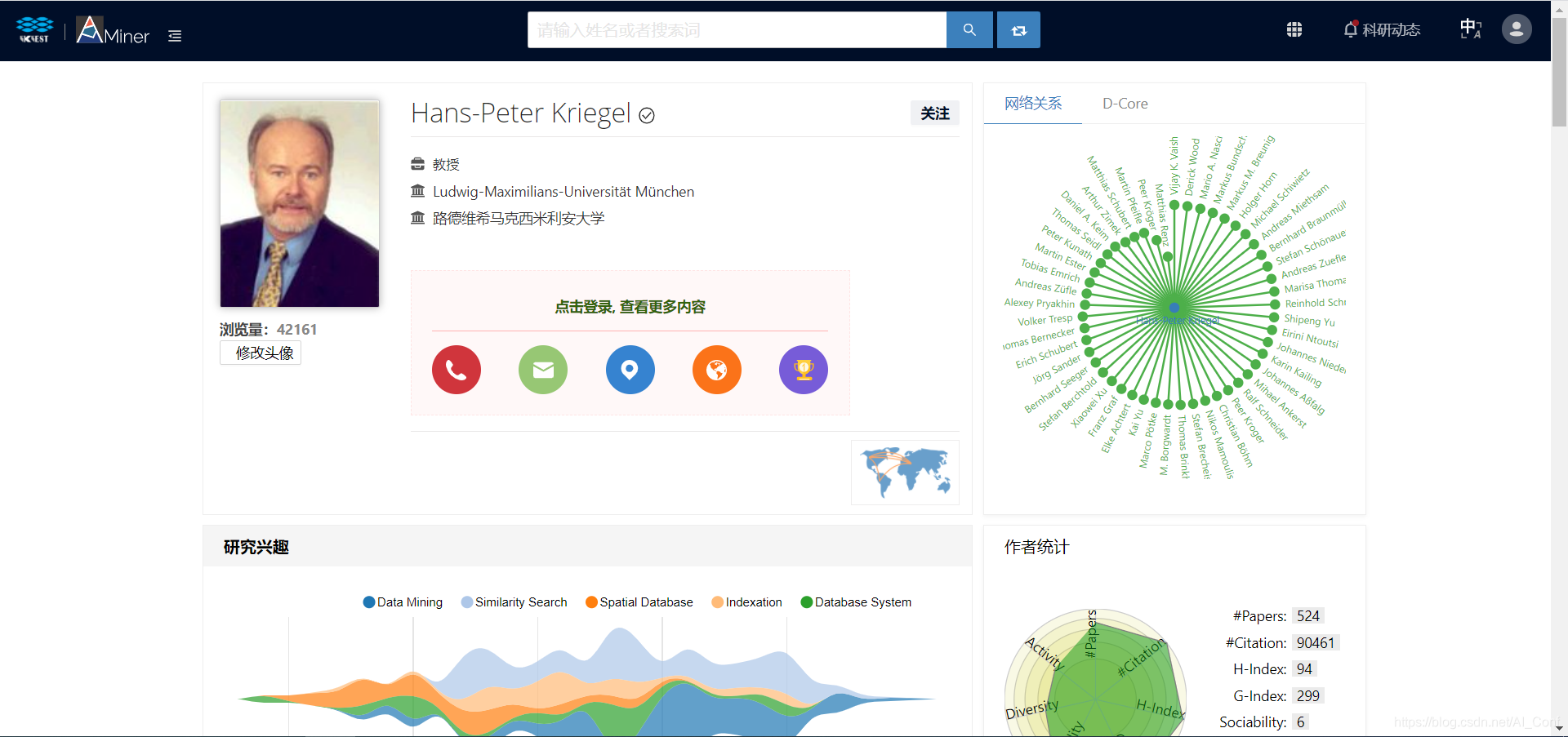
Task: Click the AMiner logo
Action: click(x=113, y=30)
